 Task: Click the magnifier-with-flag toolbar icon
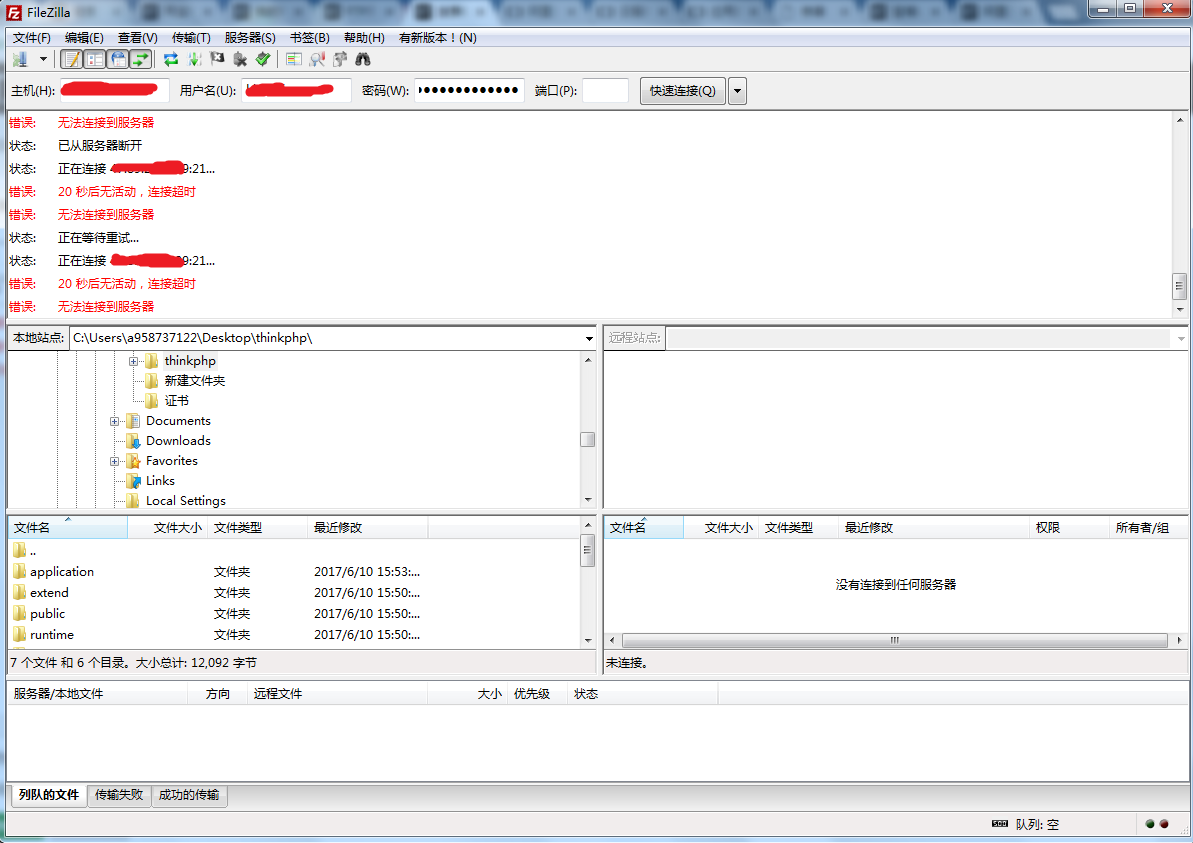pyautogui.click(x=317, y=59)
